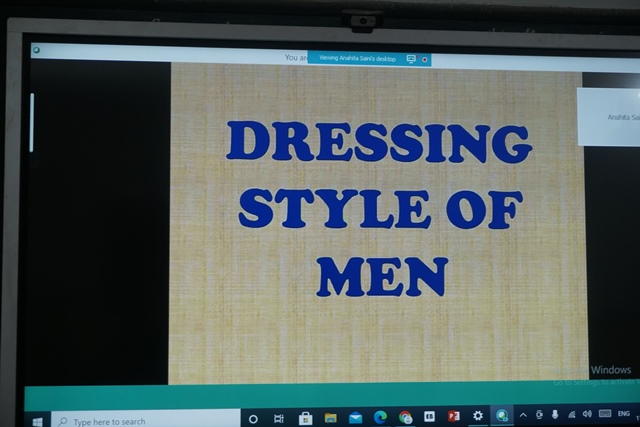Launch Microsoft Store from taskbar
This screenshot has width=640, height=427.
pos(305,418)
